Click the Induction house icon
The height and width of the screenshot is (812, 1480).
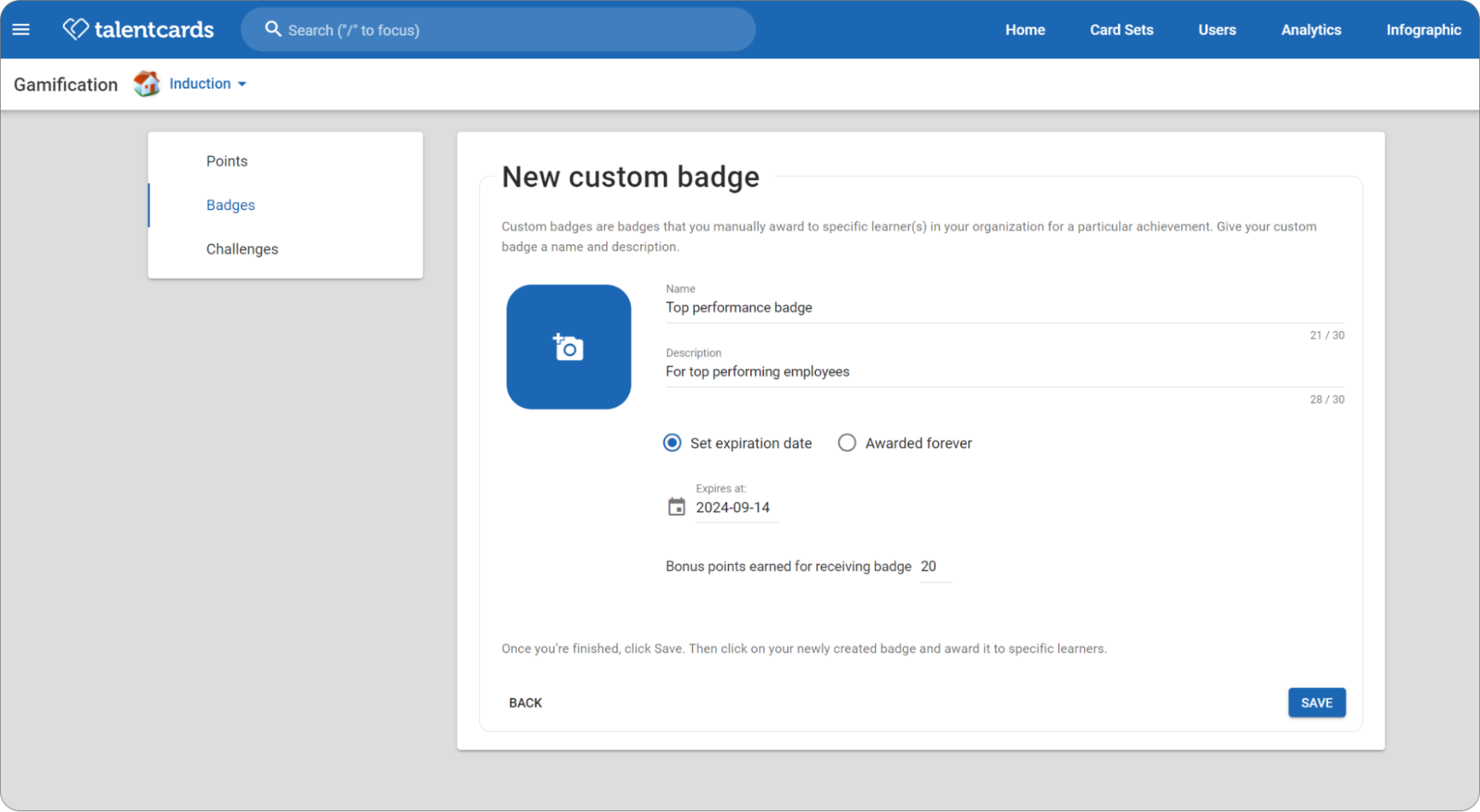coord(147,84)
